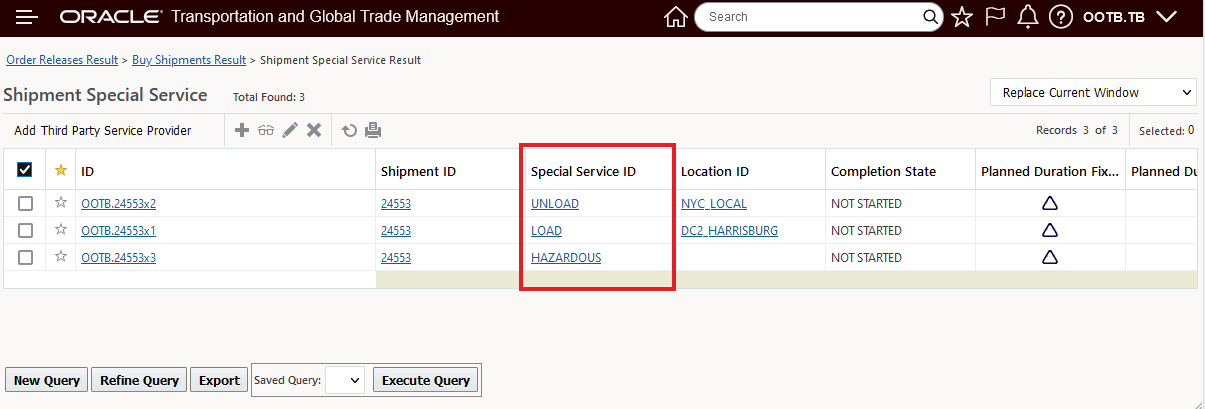Open the Replace Current Window dropdown
Viewport: 1205px width, 409px height.
coord(1093,92)
